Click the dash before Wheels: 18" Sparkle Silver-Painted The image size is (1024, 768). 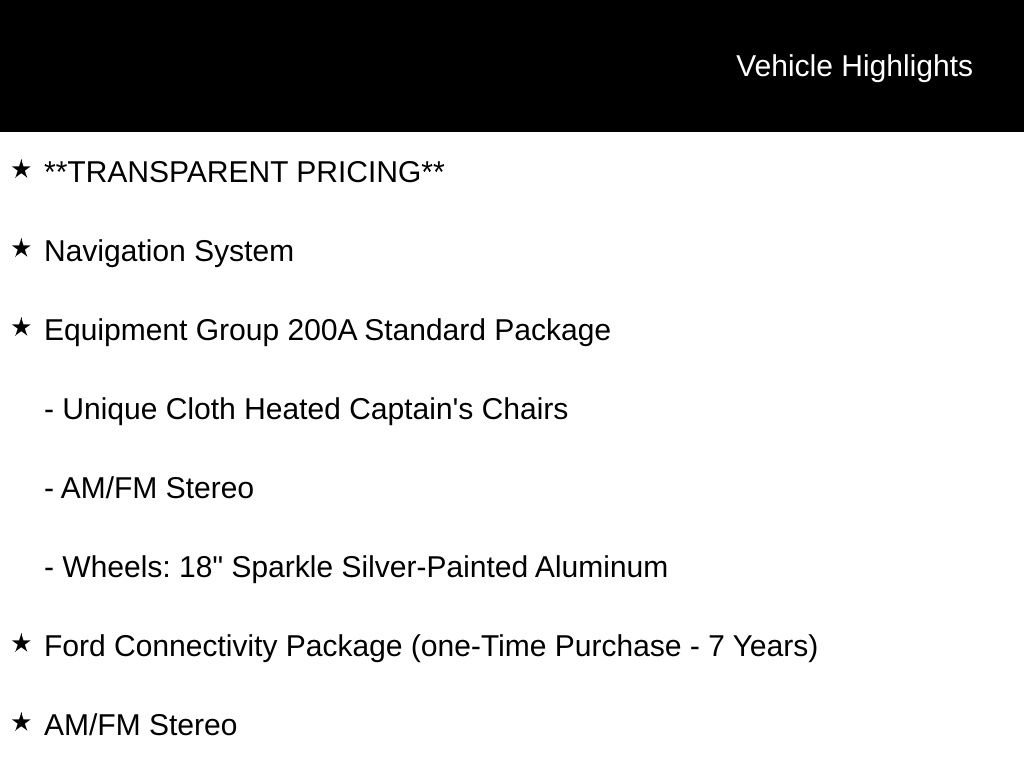[50, 568]
